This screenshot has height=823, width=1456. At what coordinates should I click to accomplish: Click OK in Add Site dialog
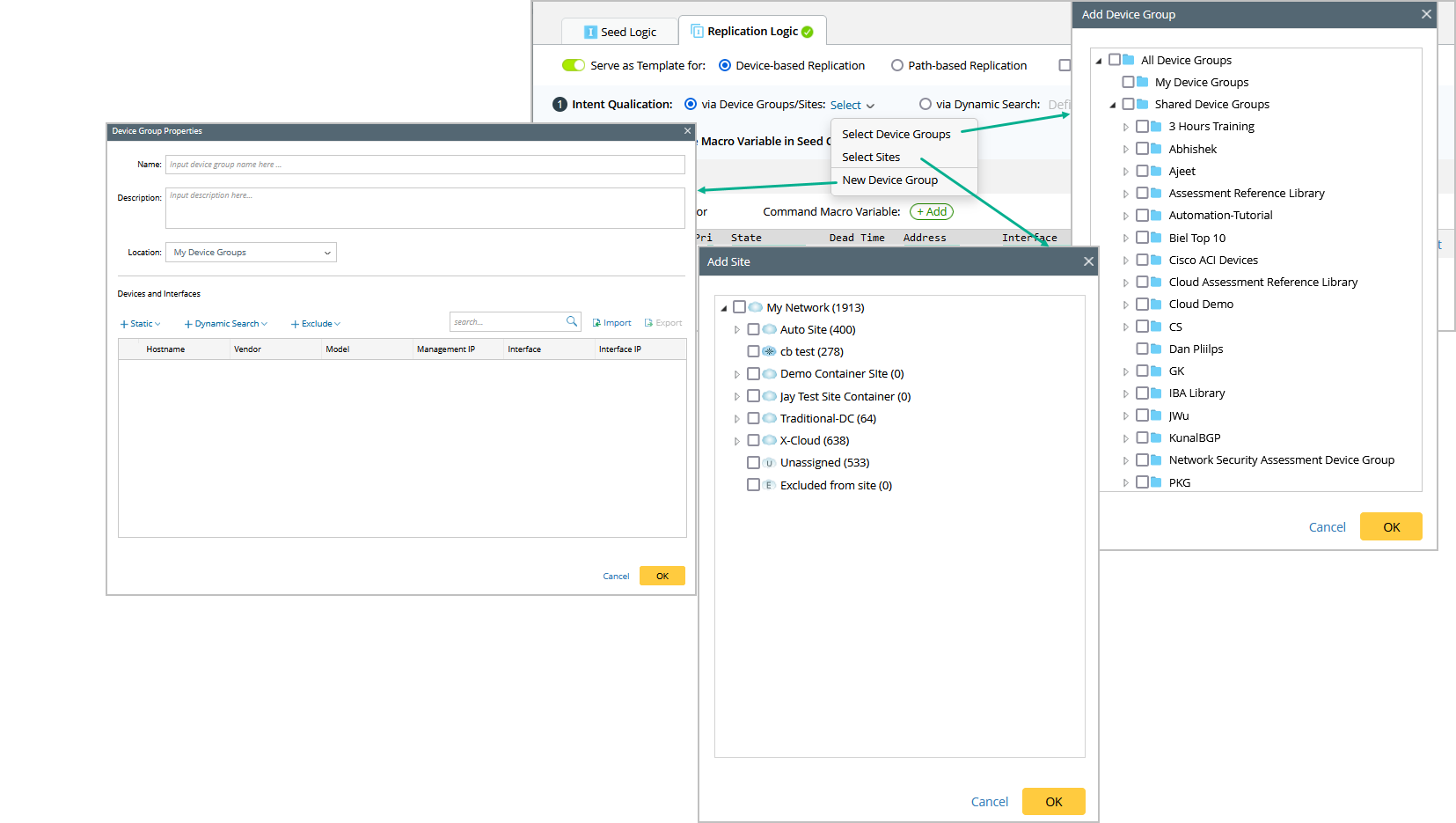pos(1054,802)
